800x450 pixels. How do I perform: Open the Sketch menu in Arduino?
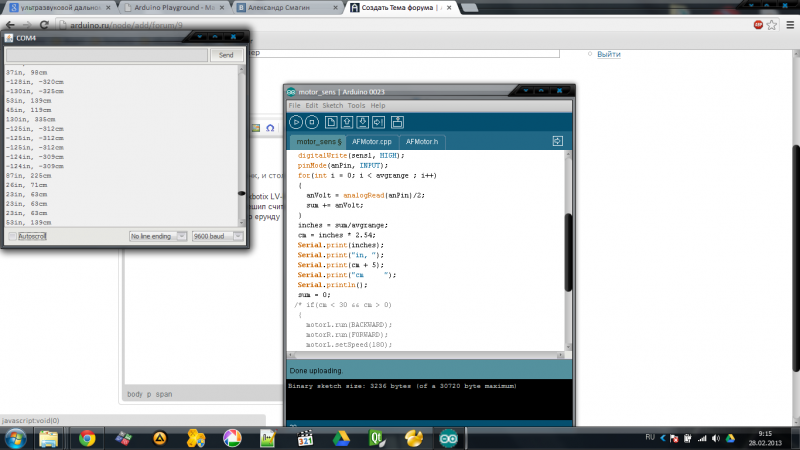333,106
